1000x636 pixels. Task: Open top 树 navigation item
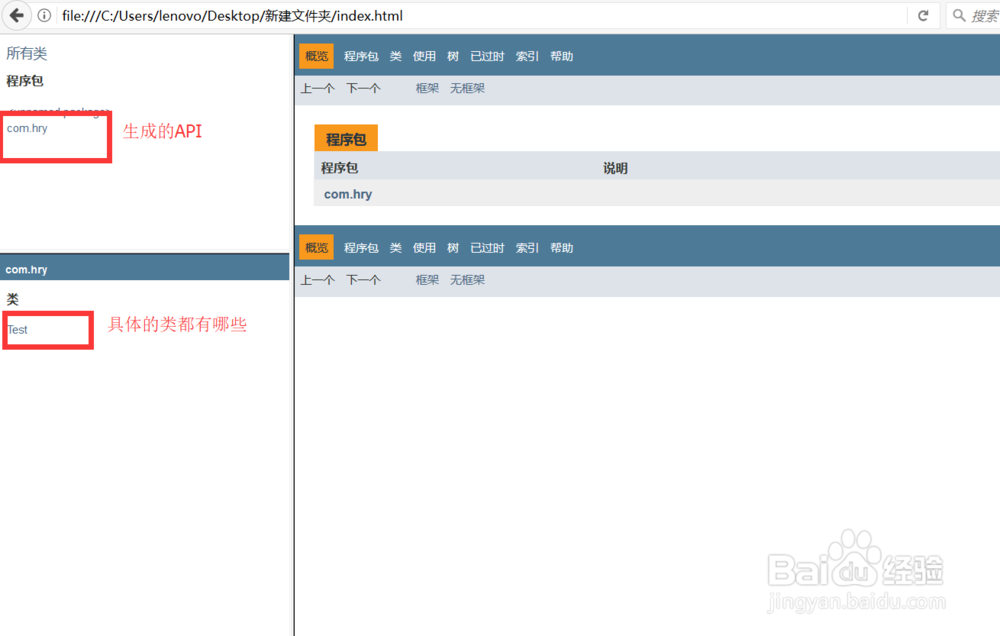pos(453,56)
